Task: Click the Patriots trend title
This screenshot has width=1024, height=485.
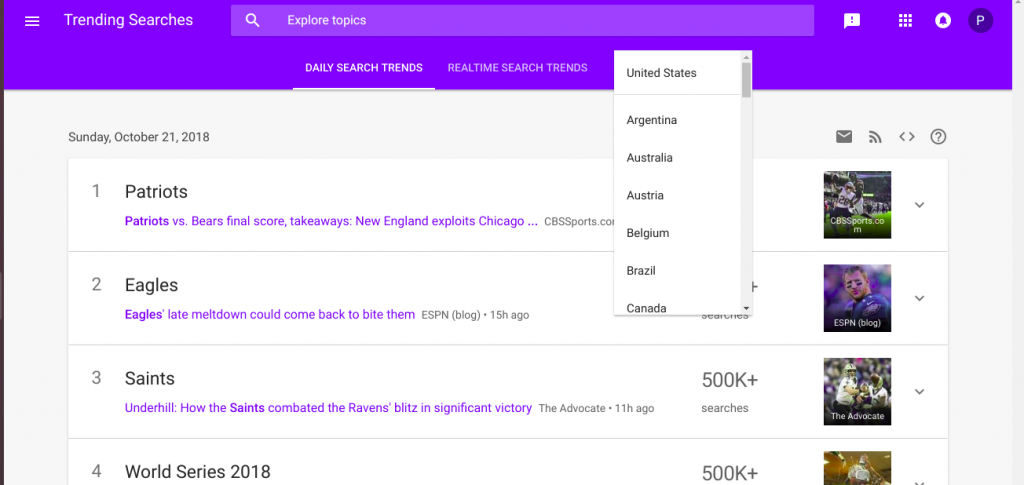Action: pos(156,192)
